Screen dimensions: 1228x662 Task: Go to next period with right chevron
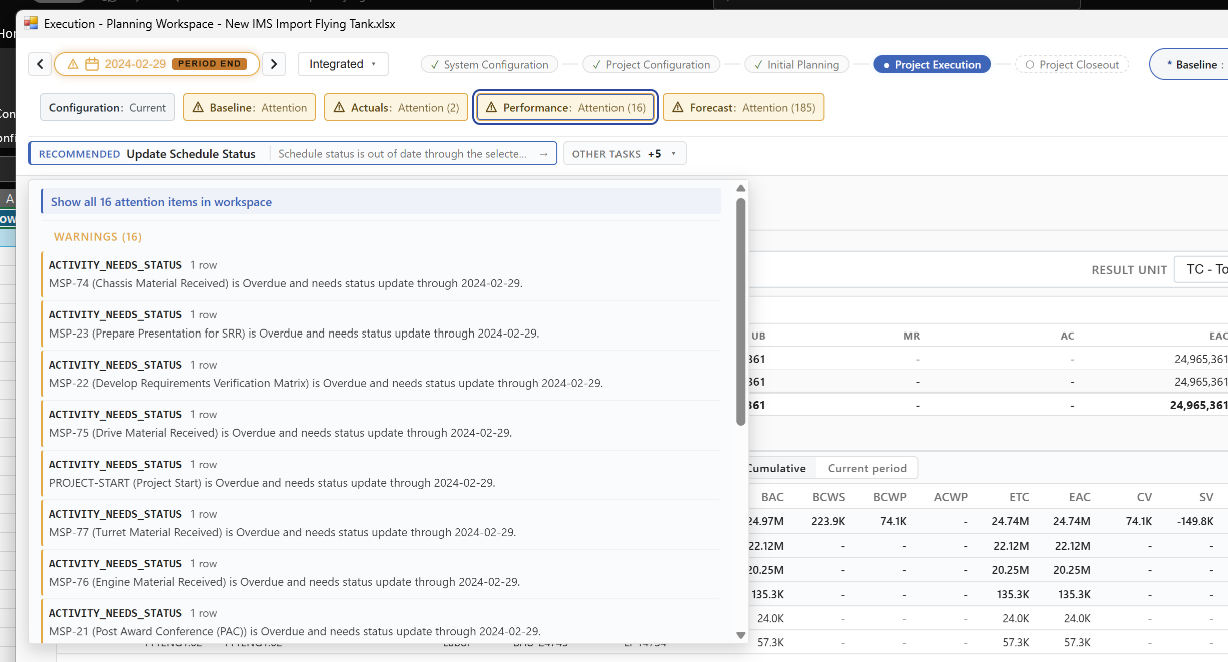pyautogui.click(x=275, y=64)
